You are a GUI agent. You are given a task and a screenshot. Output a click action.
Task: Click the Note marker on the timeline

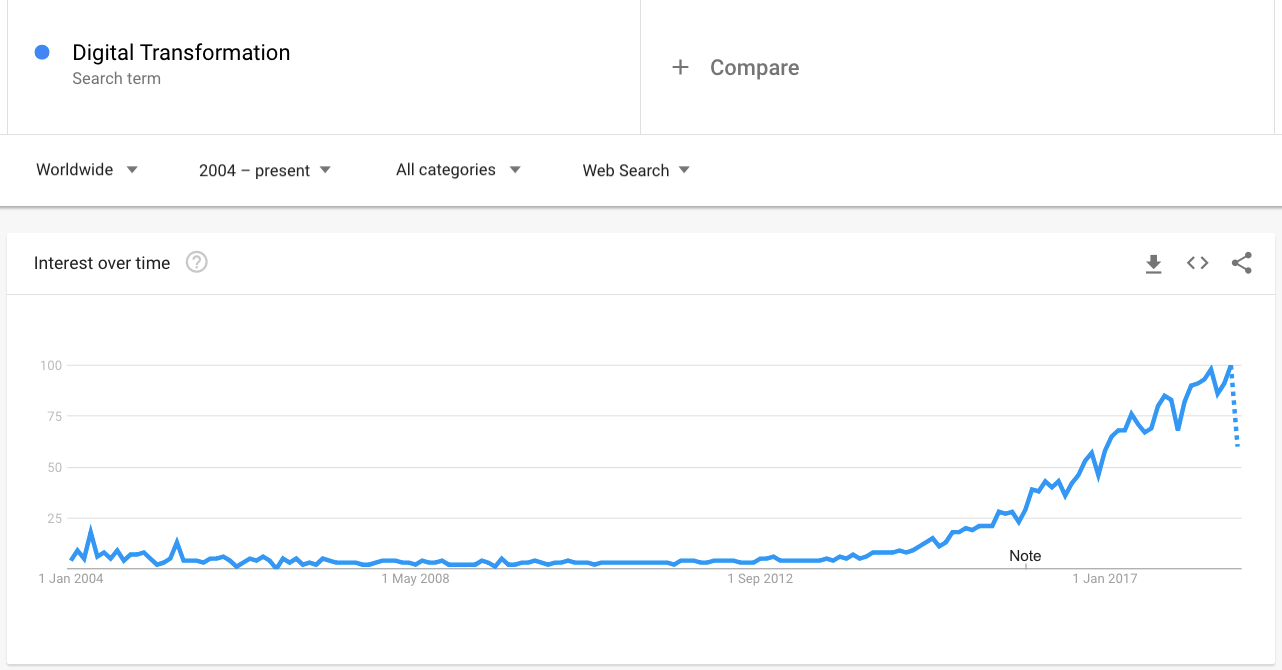point(1025,556)
